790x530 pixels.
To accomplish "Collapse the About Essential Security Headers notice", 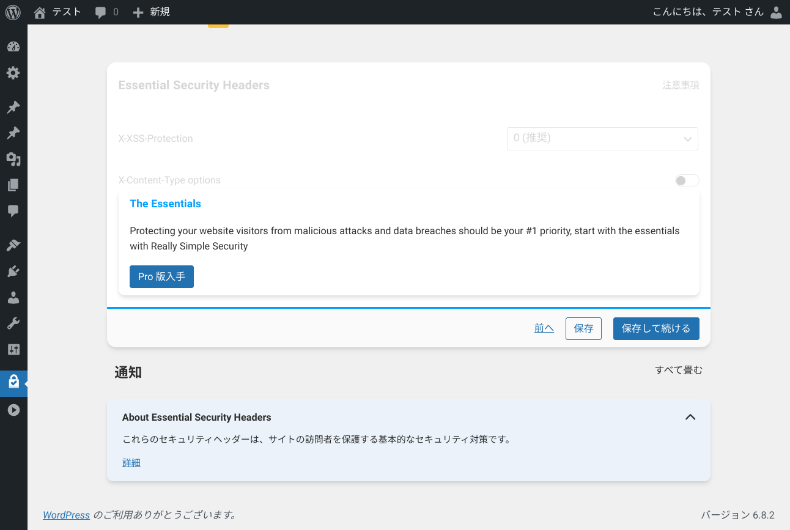I will 690,417.
